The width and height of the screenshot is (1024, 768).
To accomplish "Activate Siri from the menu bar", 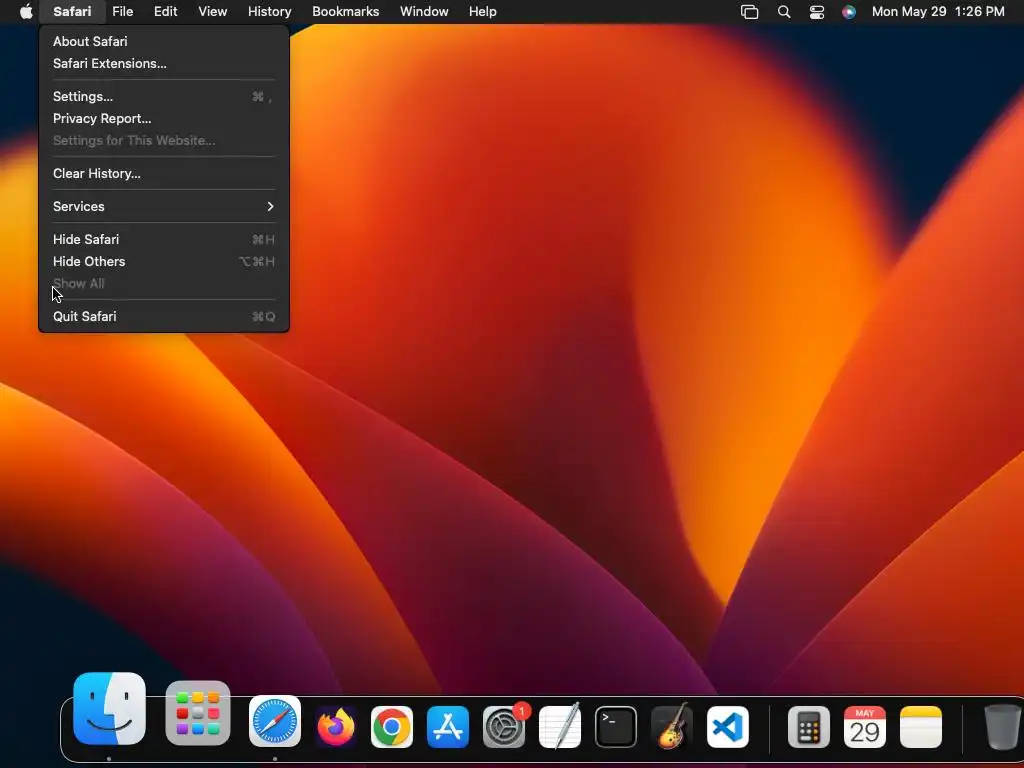I will point(848,11).
